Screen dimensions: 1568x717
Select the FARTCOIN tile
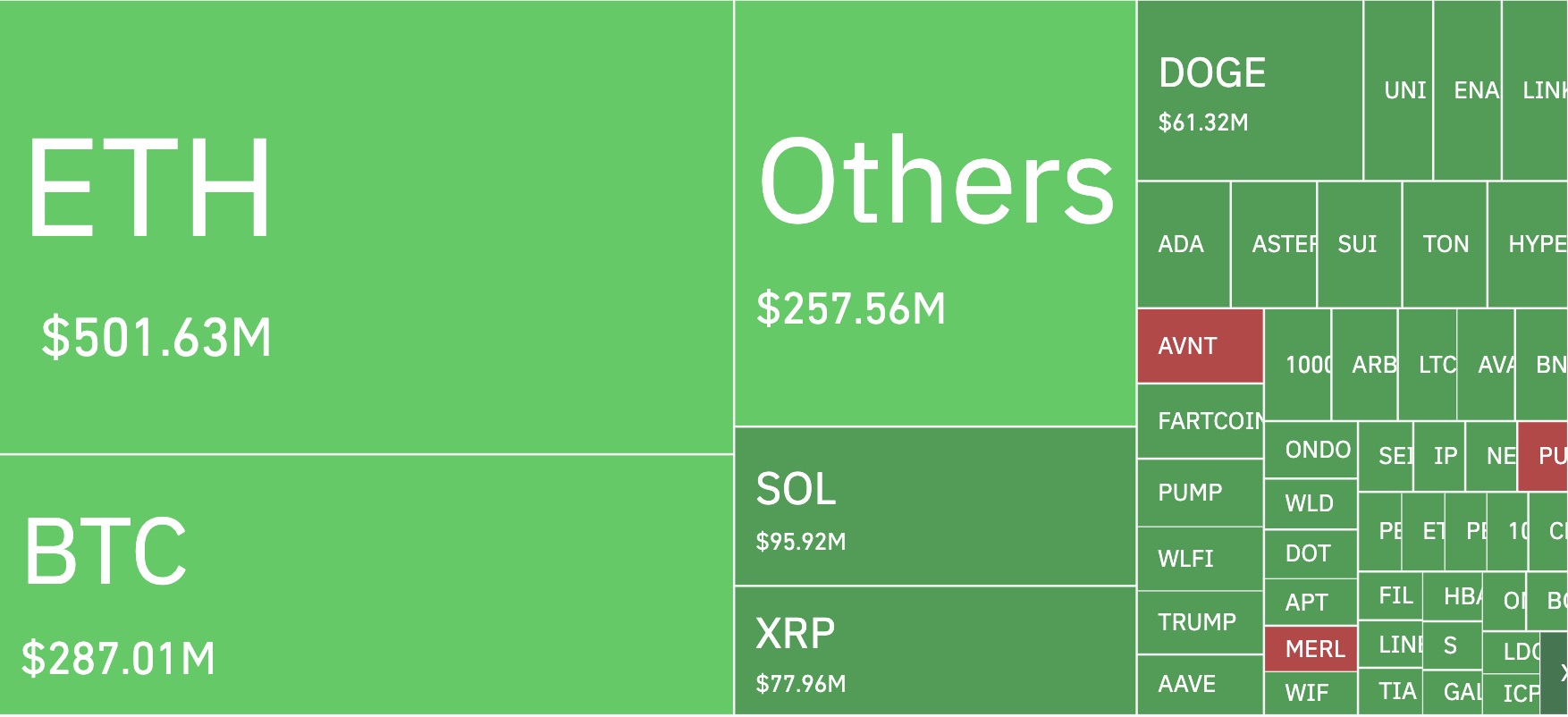[1200, 421]
